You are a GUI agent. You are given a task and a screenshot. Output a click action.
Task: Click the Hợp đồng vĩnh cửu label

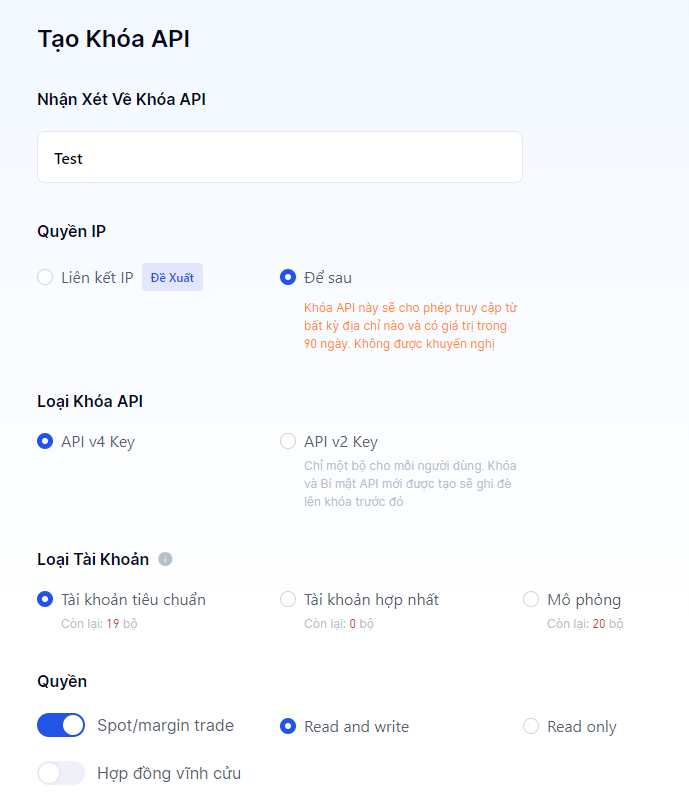point(169,773)
